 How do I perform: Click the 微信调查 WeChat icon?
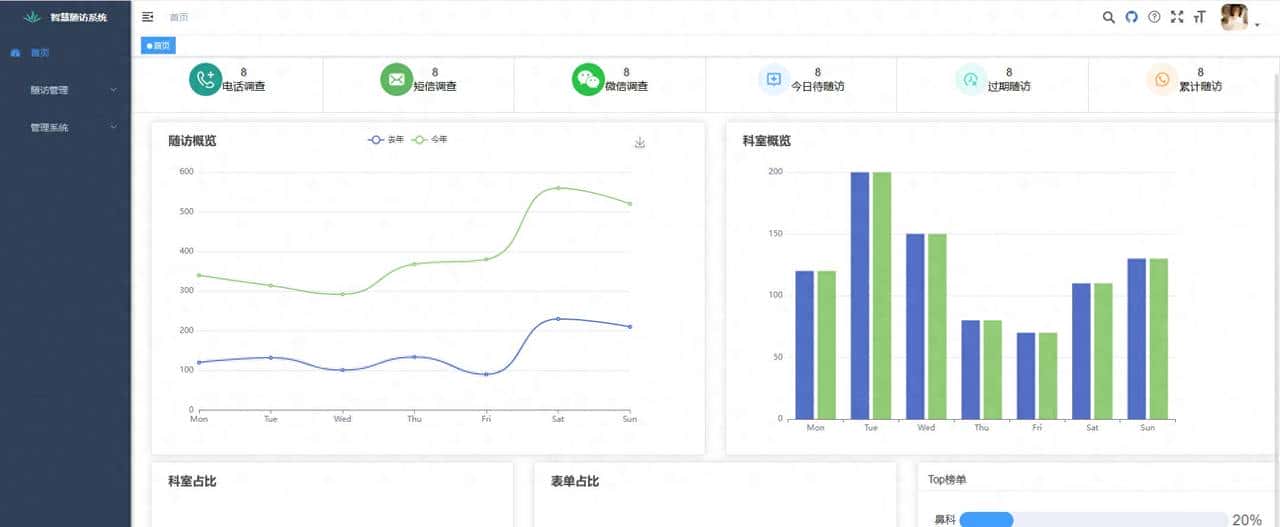click(x=588, y=80)
